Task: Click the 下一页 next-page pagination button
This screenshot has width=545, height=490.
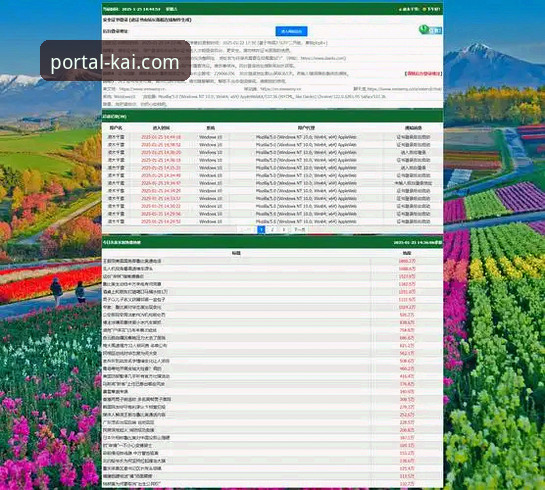Action: 300,230
